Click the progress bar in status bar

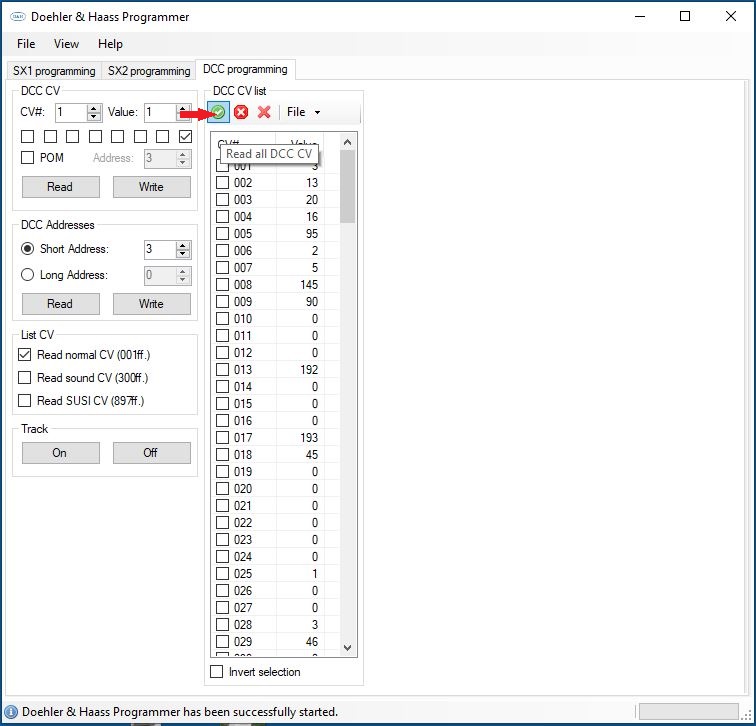coord(689,711)
